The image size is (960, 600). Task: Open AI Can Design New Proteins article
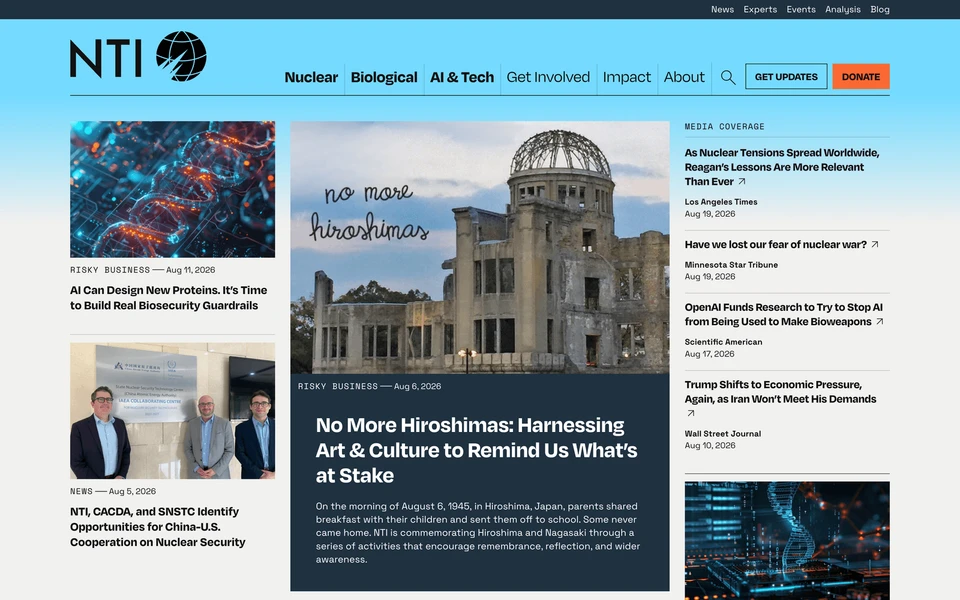click(168, 298)
